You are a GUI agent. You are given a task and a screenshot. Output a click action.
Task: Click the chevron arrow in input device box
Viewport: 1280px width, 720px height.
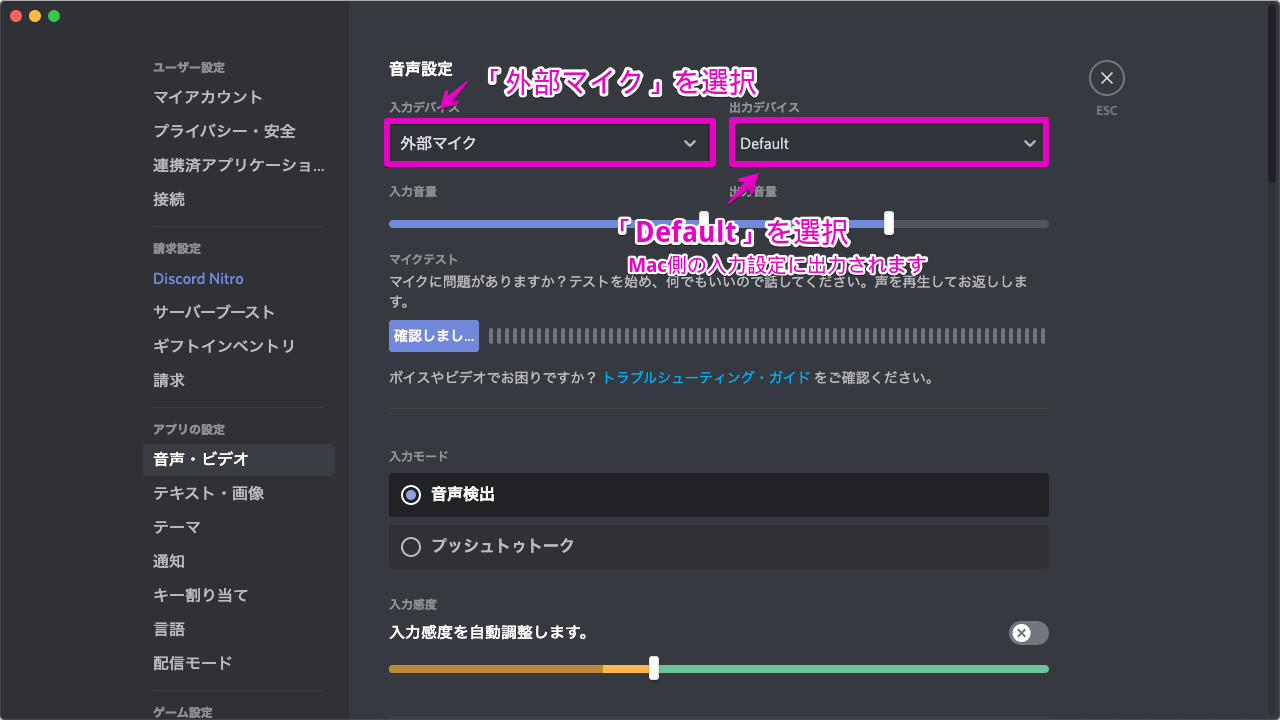pos(690,143)
